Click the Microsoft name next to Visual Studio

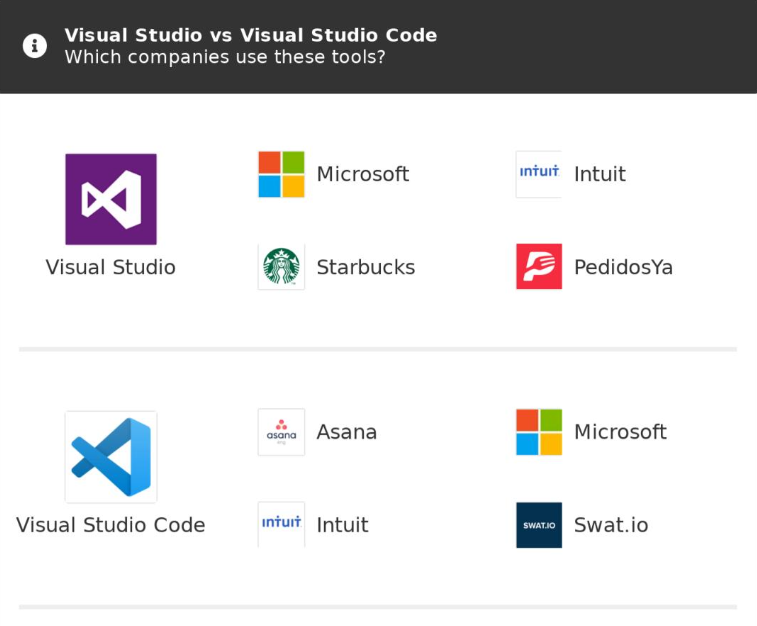click(x=363, y=174)
